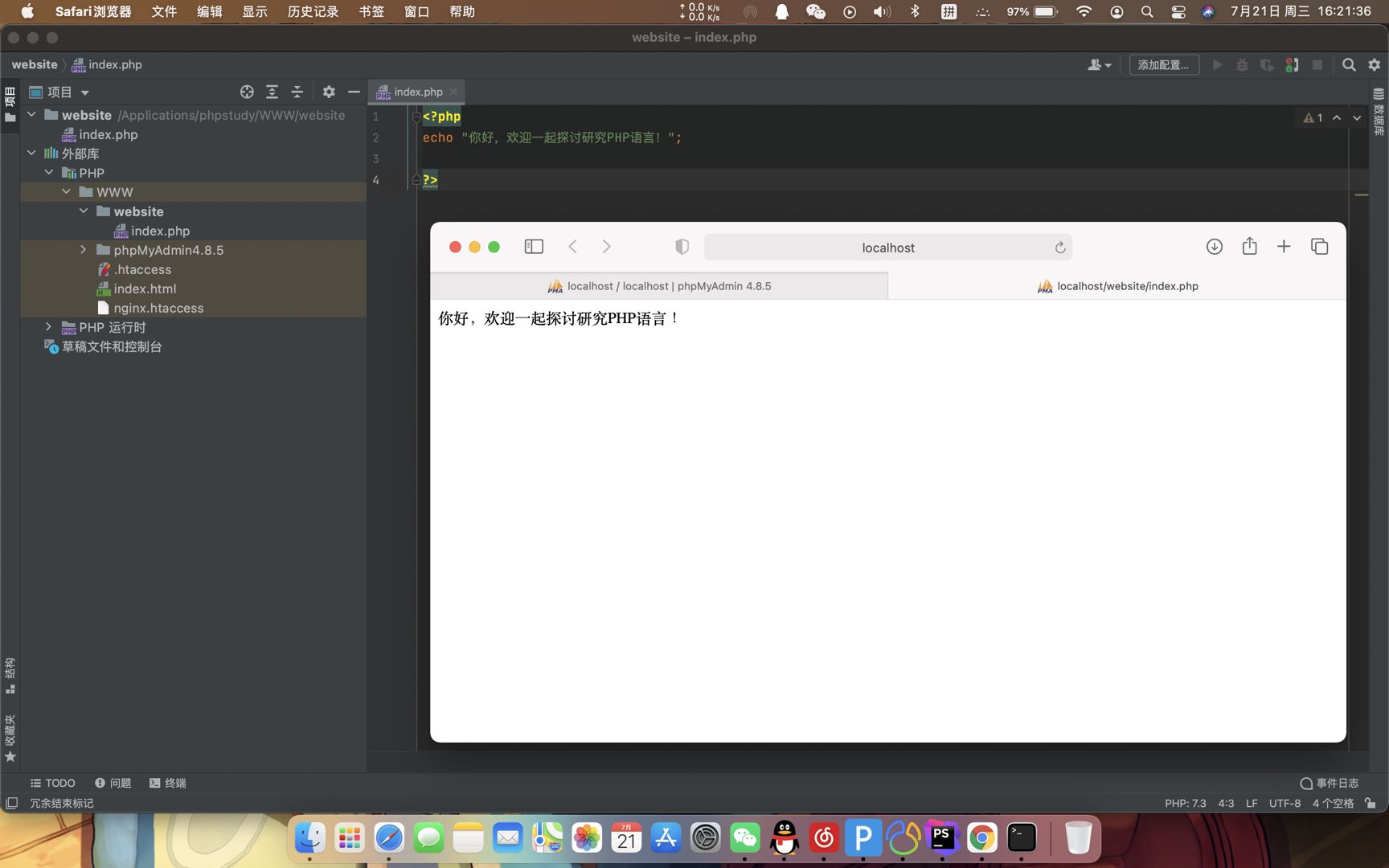Collapse the PHP library node
The width and height of the screenshot is (1389, 868).
[49, 172]
